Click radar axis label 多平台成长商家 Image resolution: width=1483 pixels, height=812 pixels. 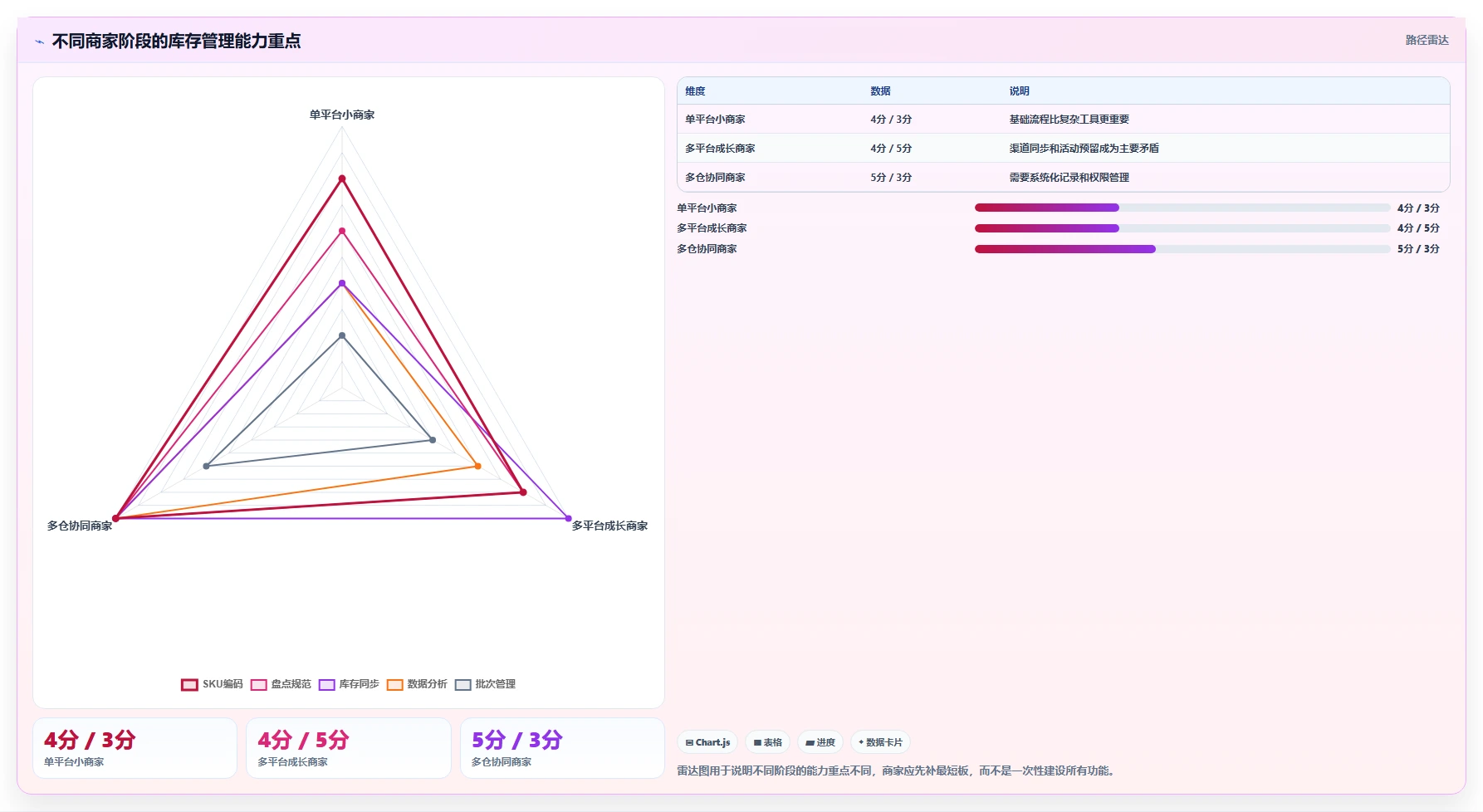click(x=609, y=526)
